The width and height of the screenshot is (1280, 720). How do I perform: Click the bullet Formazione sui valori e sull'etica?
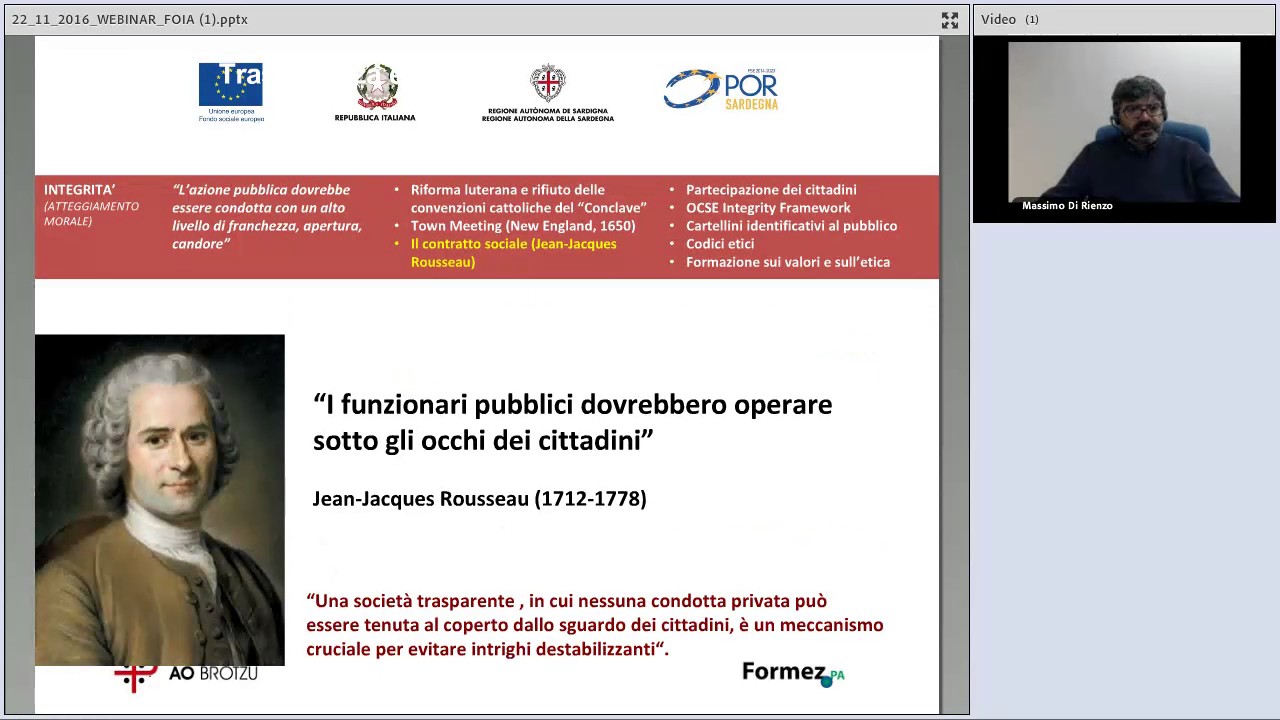click(x=788, y=262)
